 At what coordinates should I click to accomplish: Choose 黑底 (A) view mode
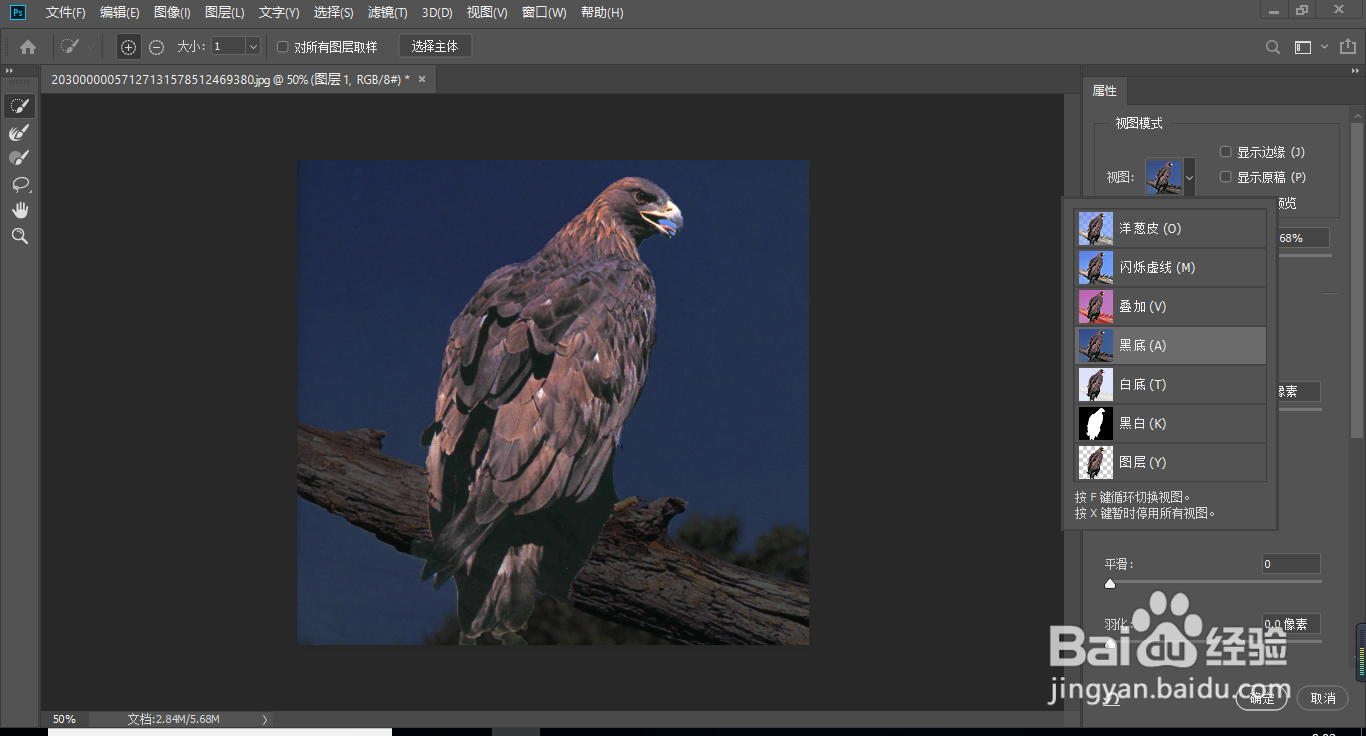click(1170, 346)
